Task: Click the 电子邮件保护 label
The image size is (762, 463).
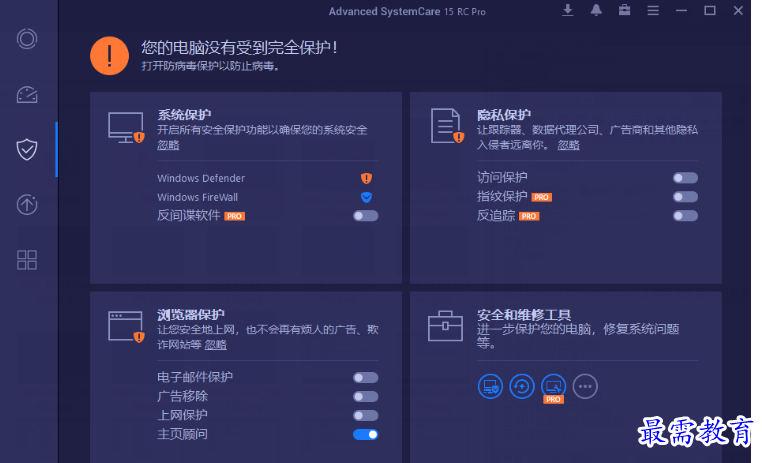Action: (195, 377)
